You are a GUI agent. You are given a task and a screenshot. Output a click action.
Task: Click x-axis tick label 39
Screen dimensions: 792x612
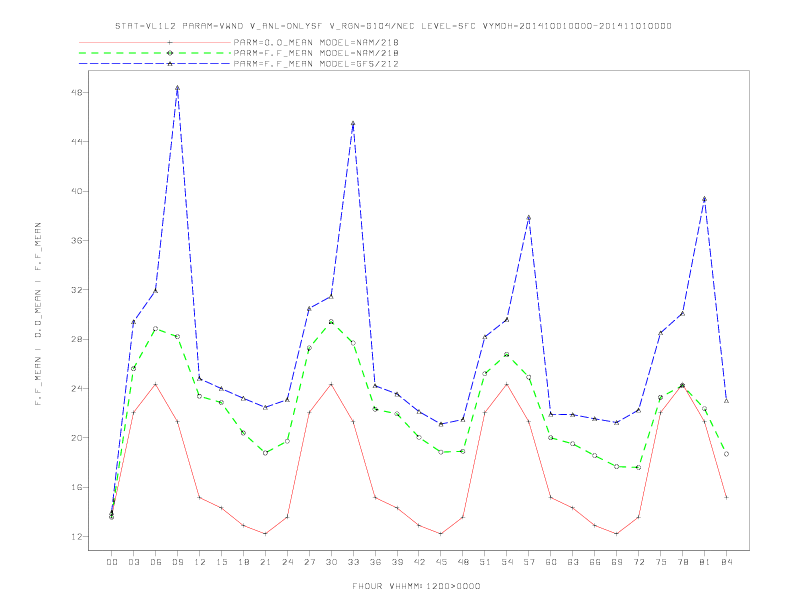(x=397, y=562)
